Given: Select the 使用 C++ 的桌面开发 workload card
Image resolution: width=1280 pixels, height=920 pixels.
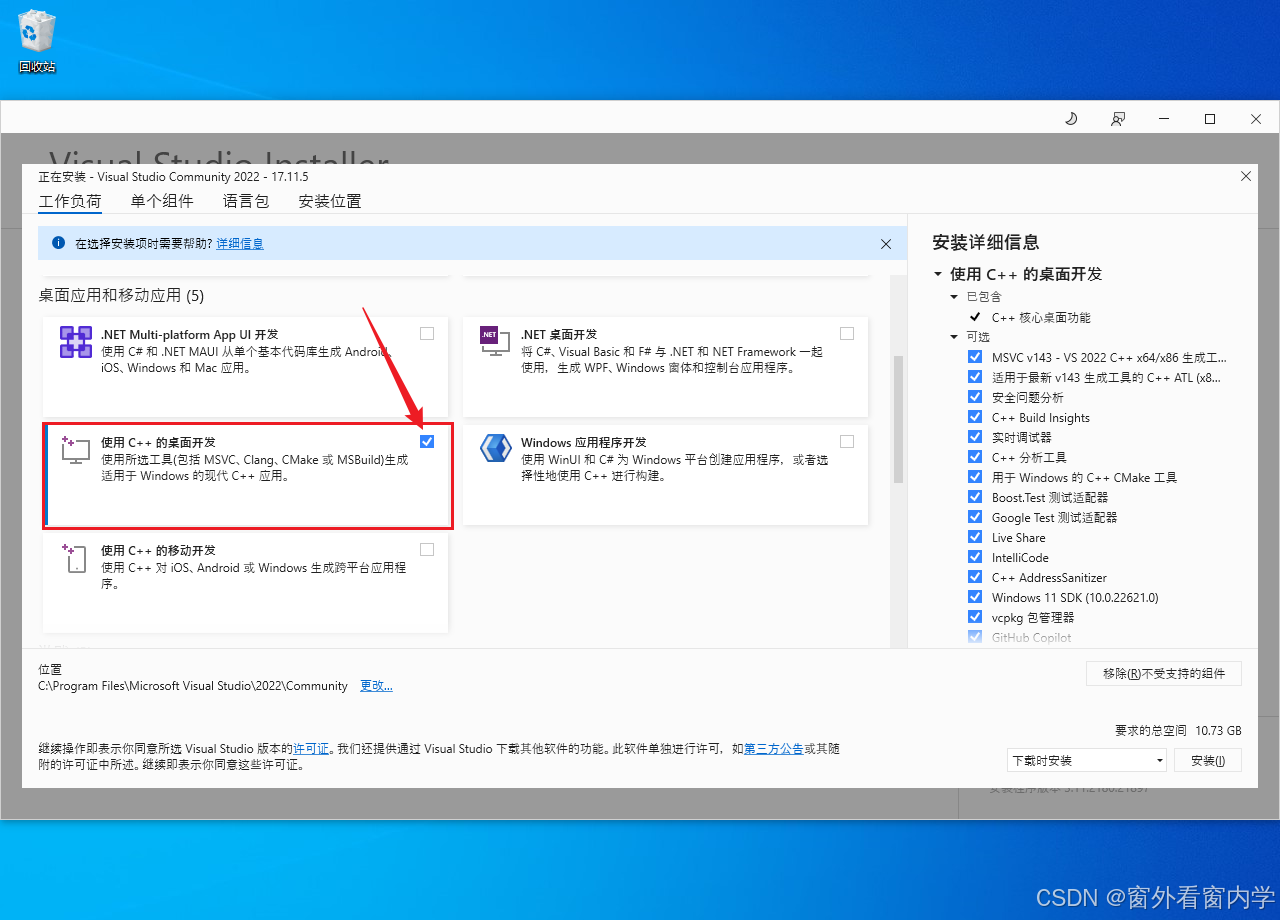Looking at the screenshot, I should coord(248,475).
